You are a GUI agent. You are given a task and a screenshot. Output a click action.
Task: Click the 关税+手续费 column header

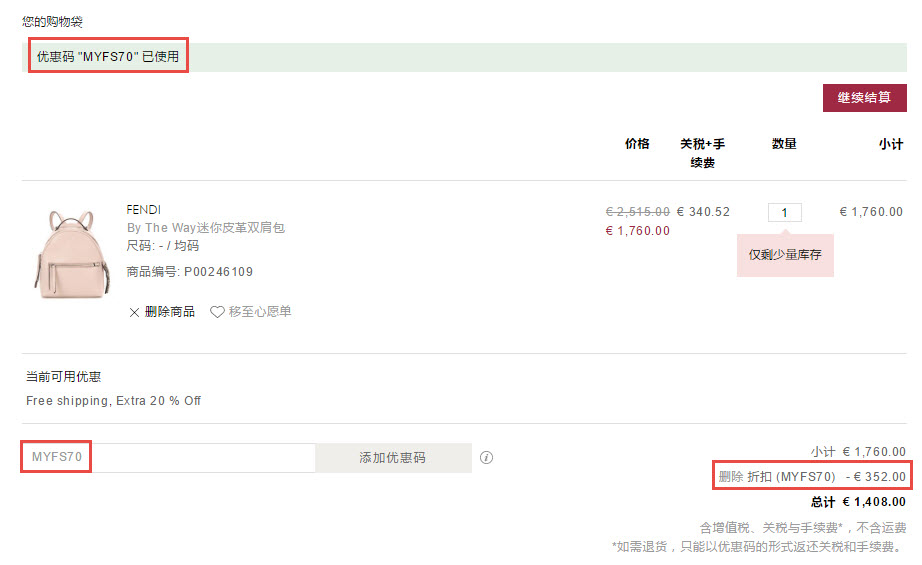tap(703, 153)
